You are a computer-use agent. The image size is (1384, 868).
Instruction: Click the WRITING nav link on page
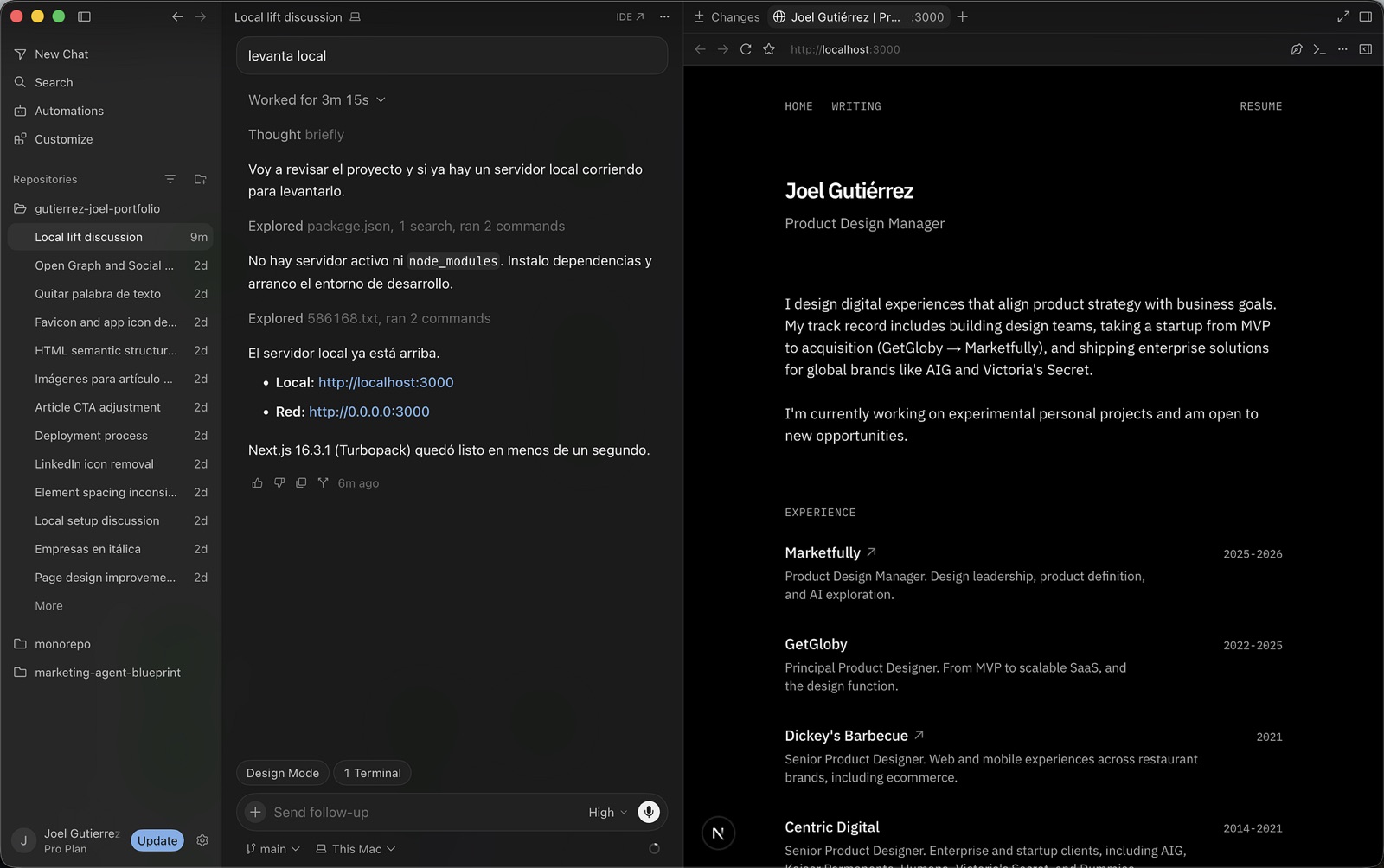pos(856,106)
